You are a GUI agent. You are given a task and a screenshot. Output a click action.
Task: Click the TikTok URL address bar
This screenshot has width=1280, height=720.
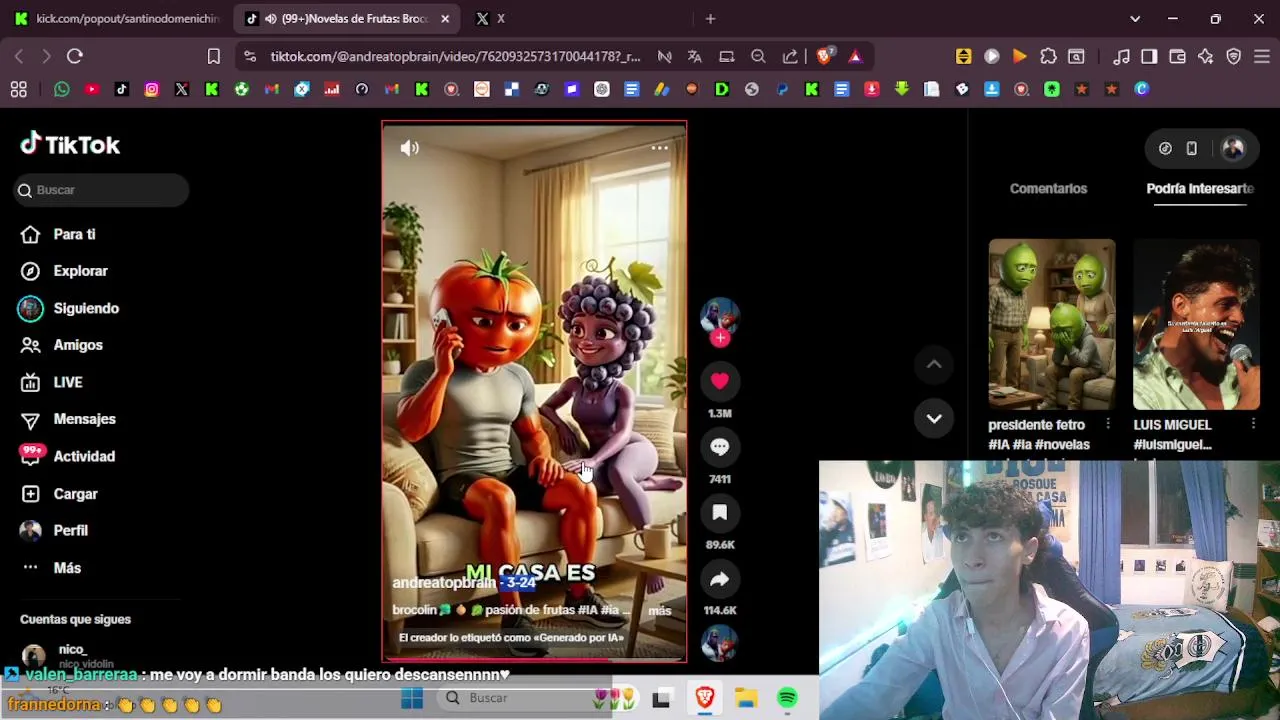(455, 56)
